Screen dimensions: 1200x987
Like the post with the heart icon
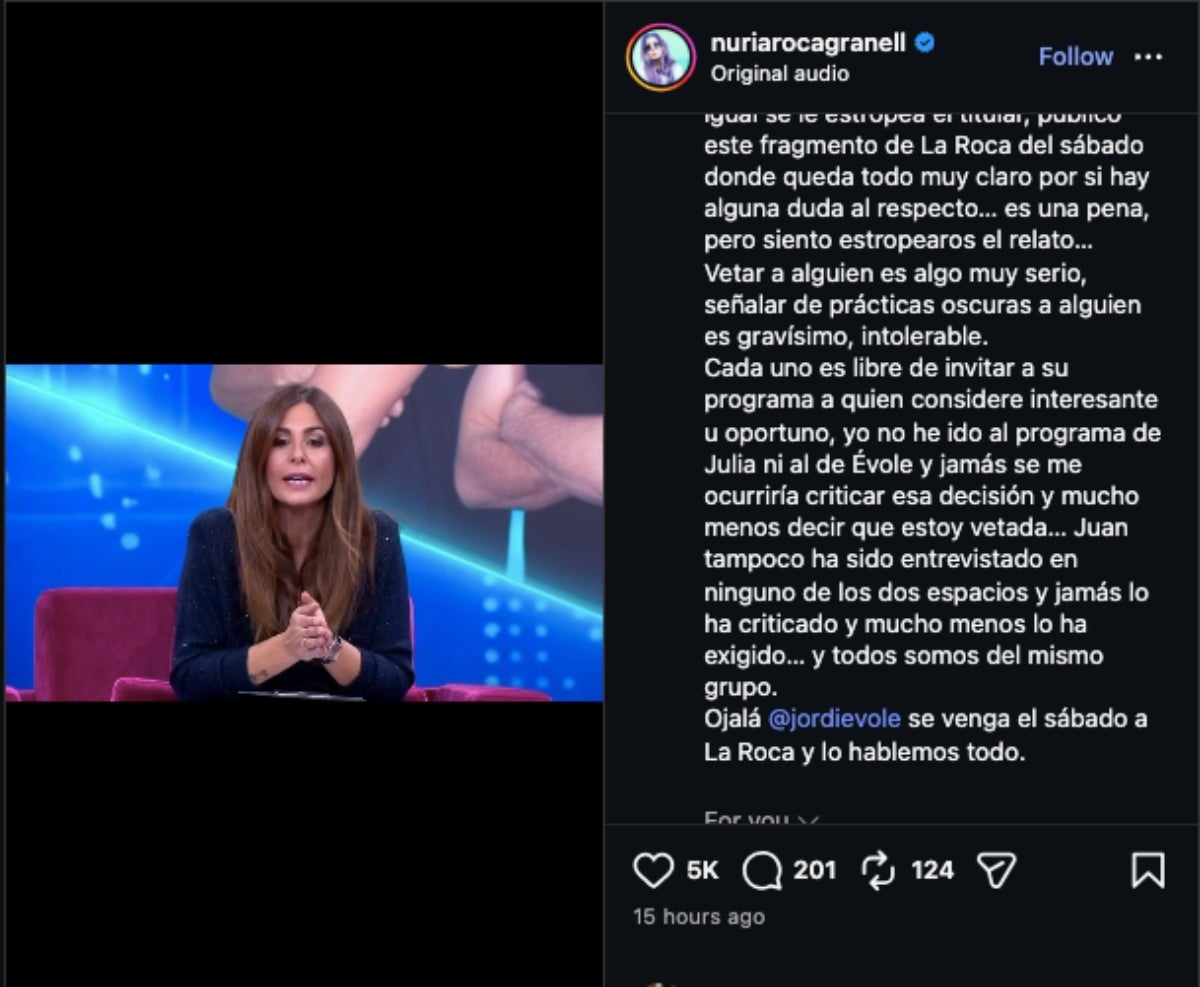point(653,871)
